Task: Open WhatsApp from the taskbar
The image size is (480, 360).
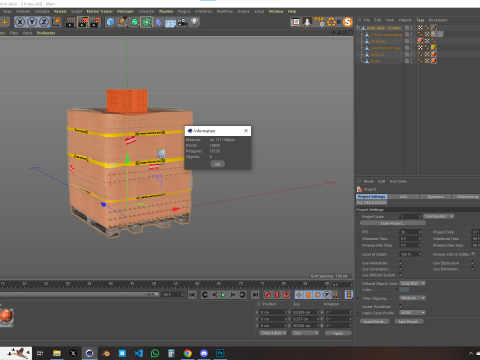Action: (x=155, y=353)
